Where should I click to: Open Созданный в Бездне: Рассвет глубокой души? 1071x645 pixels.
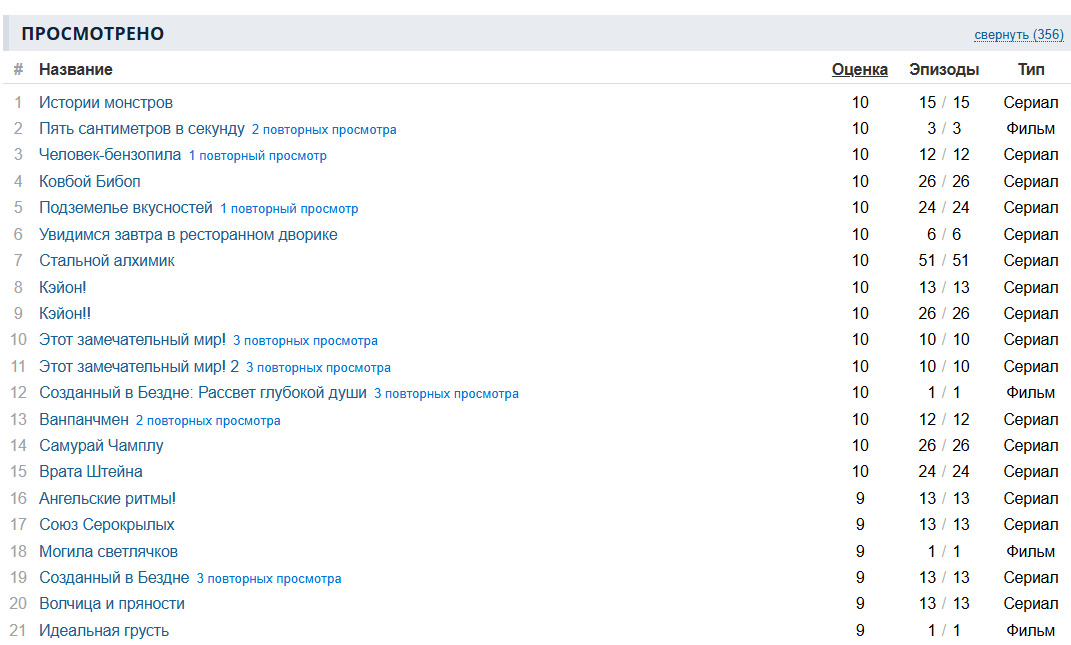point(203,393)
